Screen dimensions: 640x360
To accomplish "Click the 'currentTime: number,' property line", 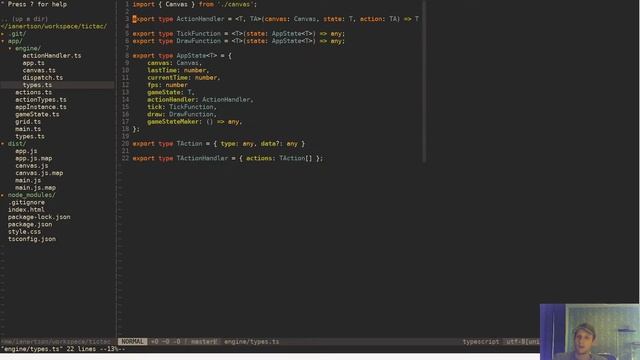I will tap(184, 78).
